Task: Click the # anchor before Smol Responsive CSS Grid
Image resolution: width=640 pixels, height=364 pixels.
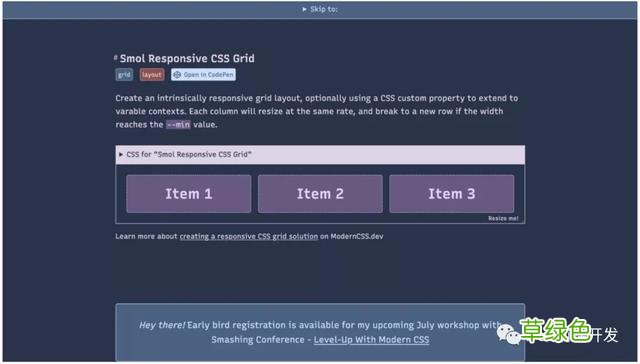Action: click(x=116, y=58)
